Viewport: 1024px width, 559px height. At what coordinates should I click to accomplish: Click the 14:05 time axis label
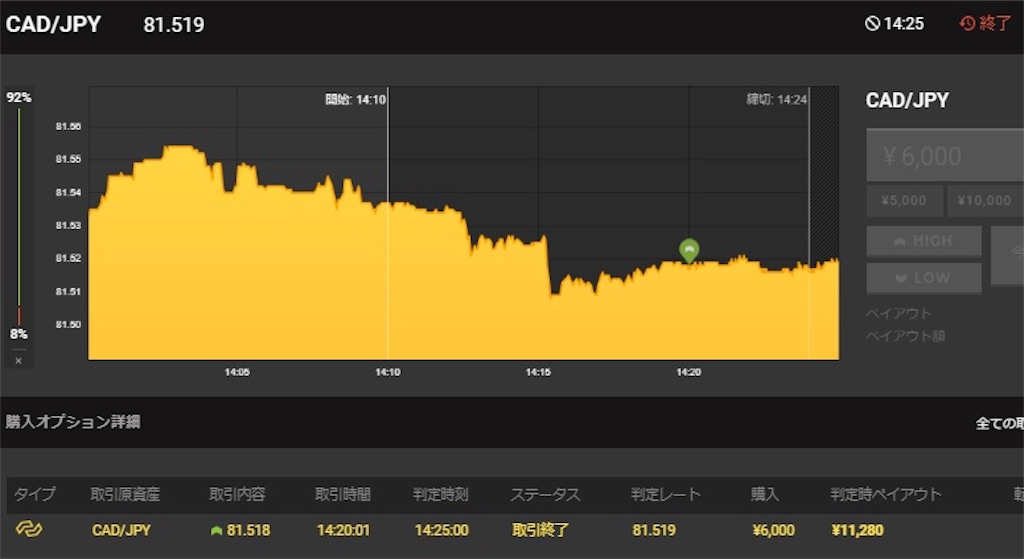coord(237,372)
